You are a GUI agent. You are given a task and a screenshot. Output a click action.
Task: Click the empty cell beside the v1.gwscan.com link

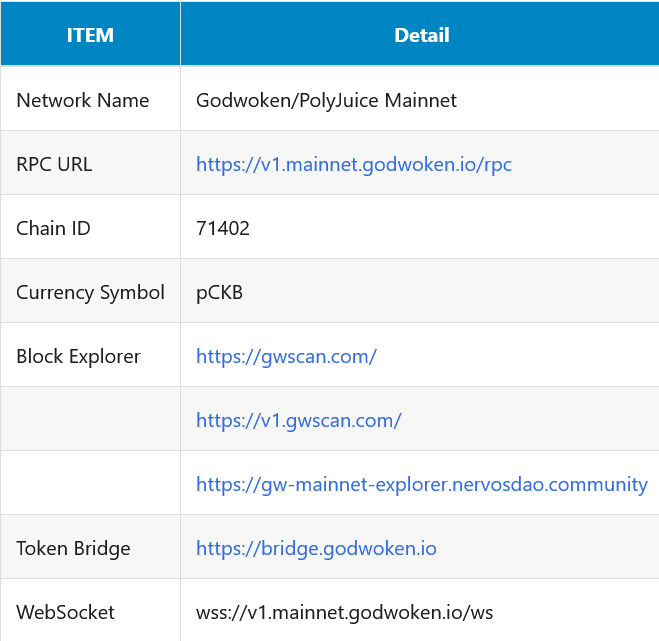[x=90, y=420]
